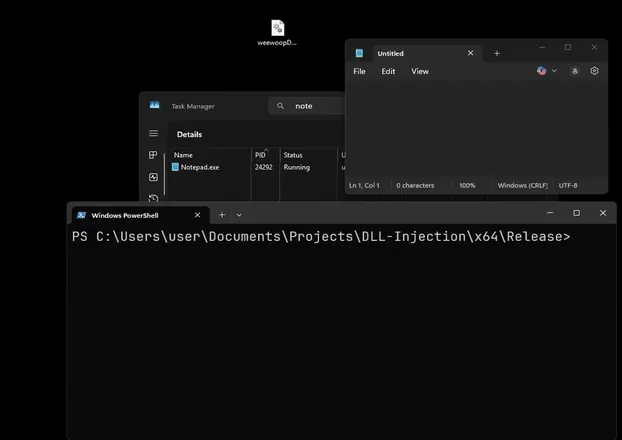Open the Edit menu in Notepad

pos(388,72)
